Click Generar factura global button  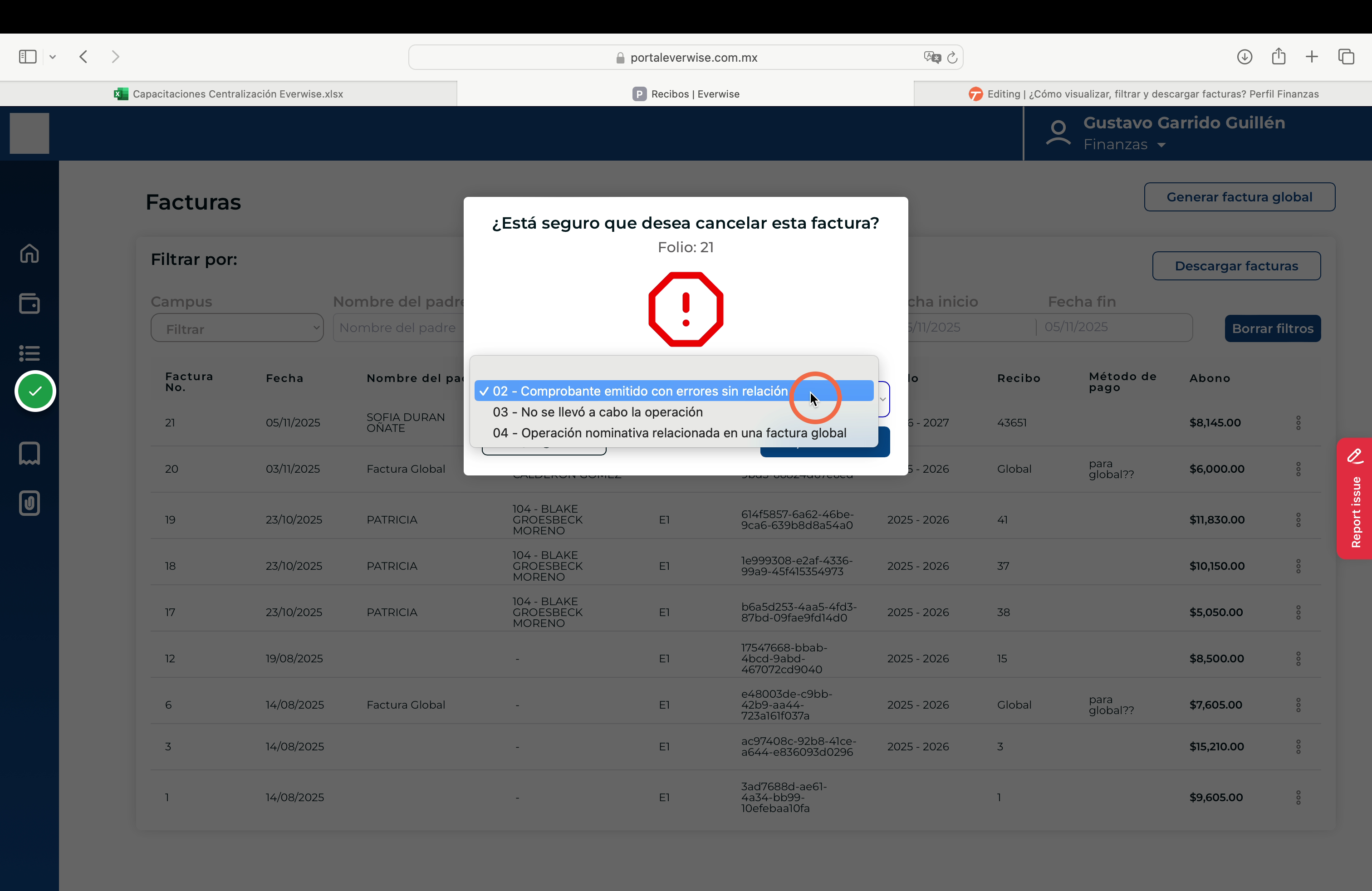tap(1240, 197)
